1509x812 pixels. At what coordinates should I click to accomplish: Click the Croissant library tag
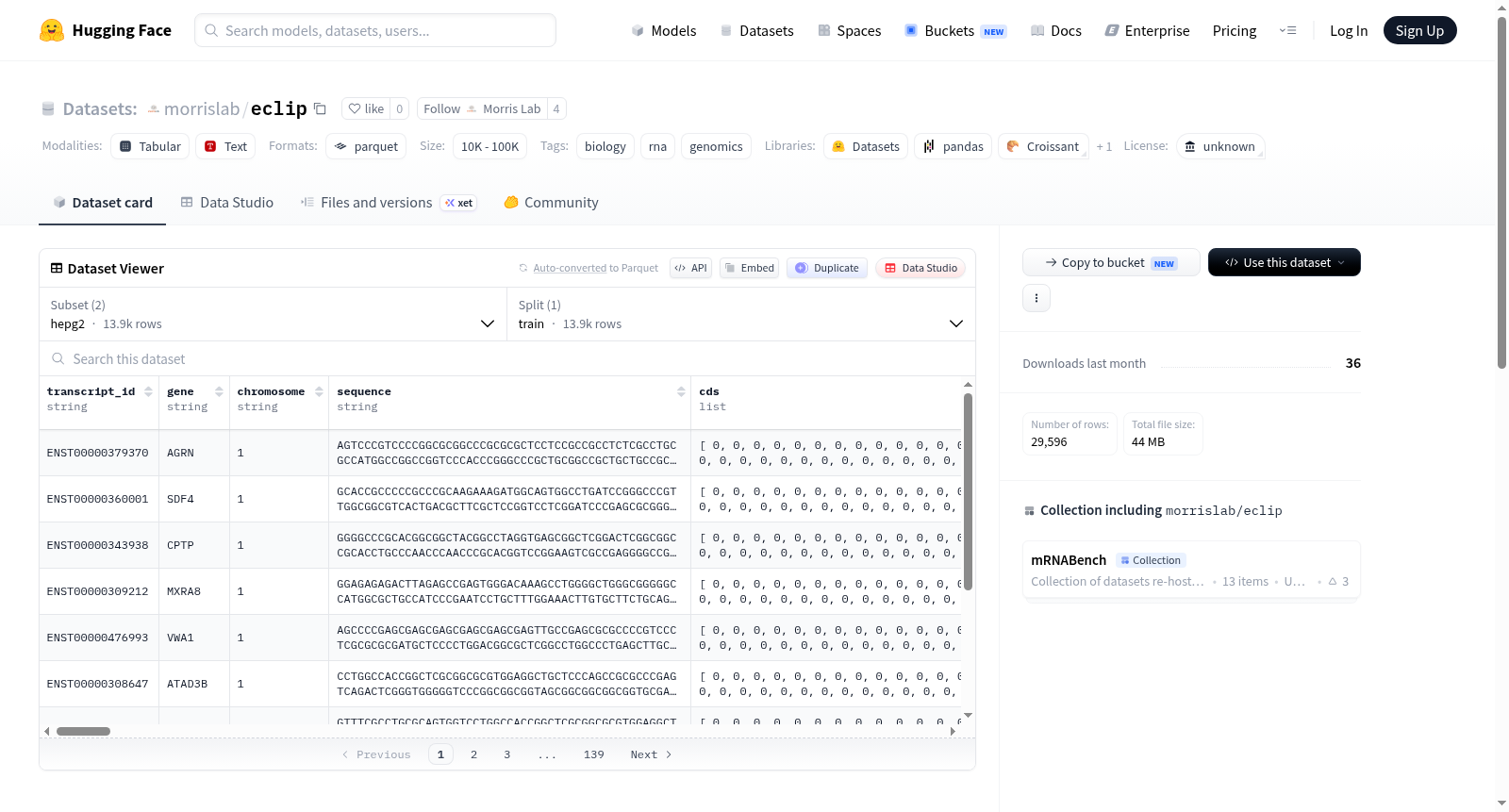1043,146
